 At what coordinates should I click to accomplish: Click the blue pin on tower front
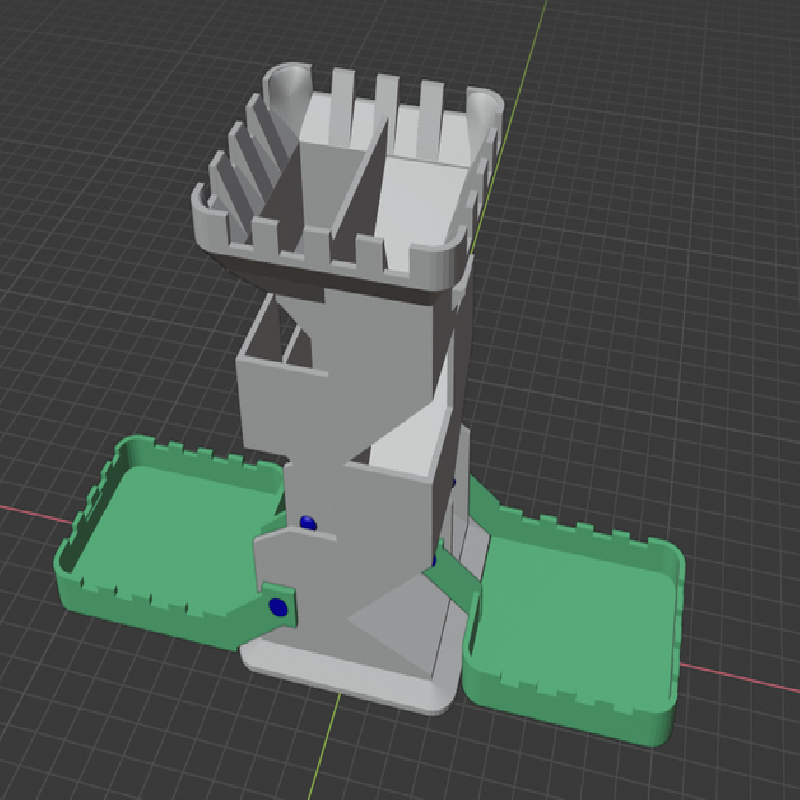coord(308,523)
